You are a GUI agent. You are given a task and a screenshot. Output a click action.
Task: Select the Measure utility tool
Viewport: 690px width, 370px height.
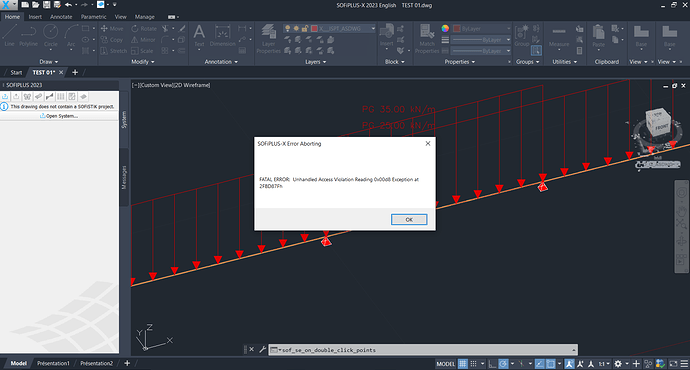[559, 35]
